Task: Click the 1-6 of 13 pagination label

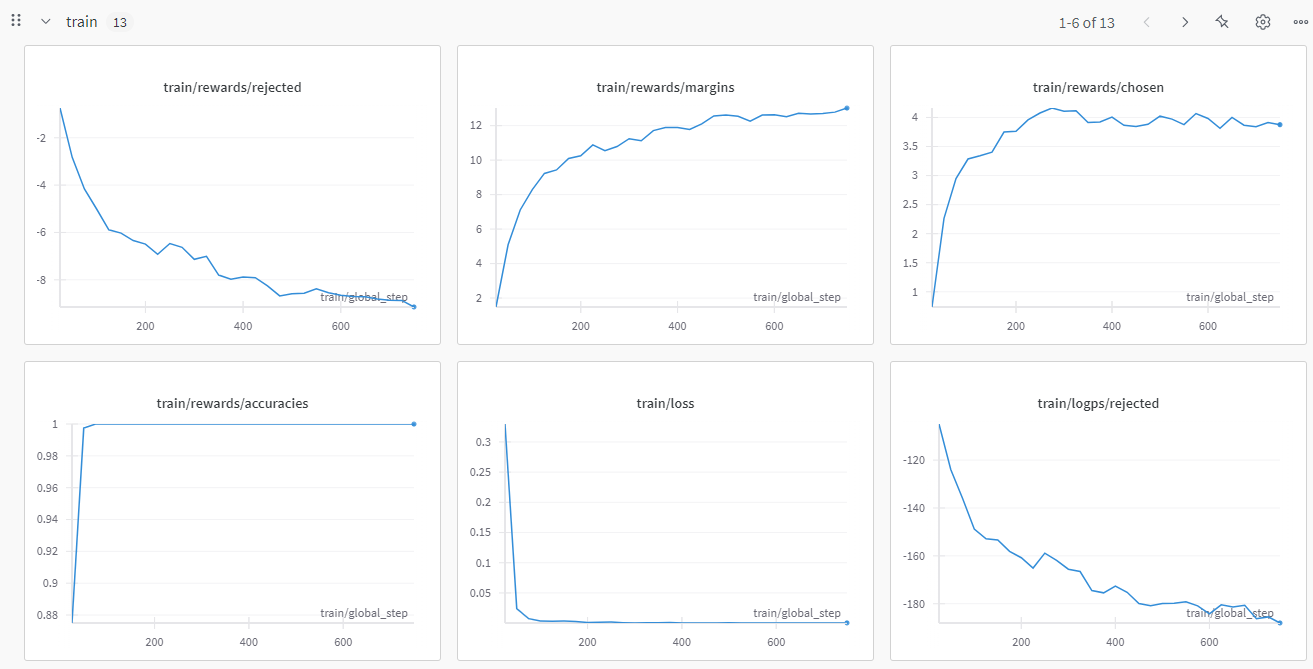Action: tap(1086, 22)
